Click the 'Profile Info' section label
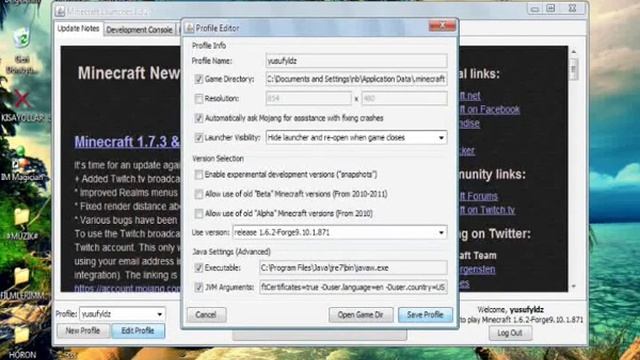Viewport: 640px width, 360px height. pos(209,45)
